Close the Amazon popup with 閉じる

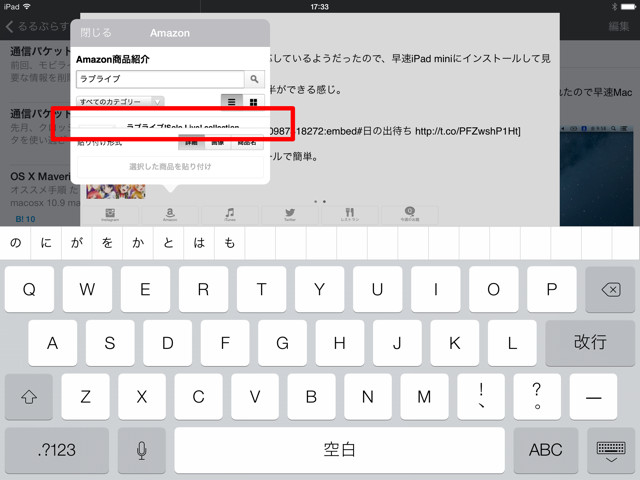[x=96, y=33]
